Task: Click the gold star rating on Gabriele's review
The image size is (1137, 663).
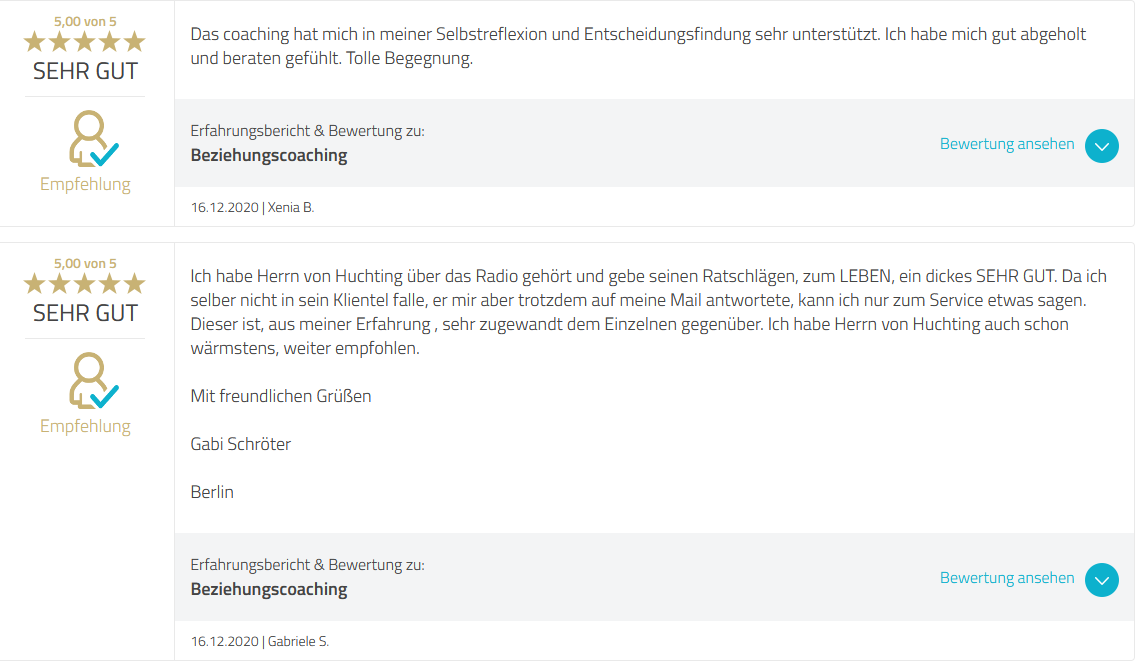Action: pos(85,284)
